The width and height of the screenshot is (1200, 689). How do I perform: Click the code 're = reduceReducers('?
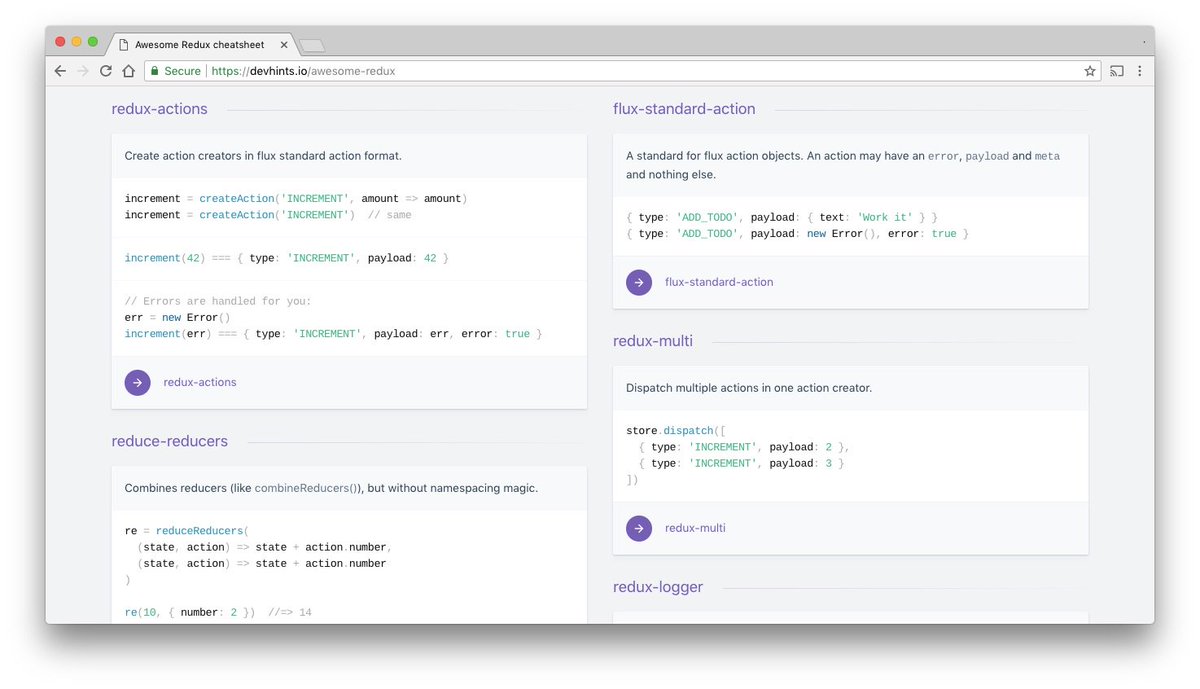pos(186,531)
